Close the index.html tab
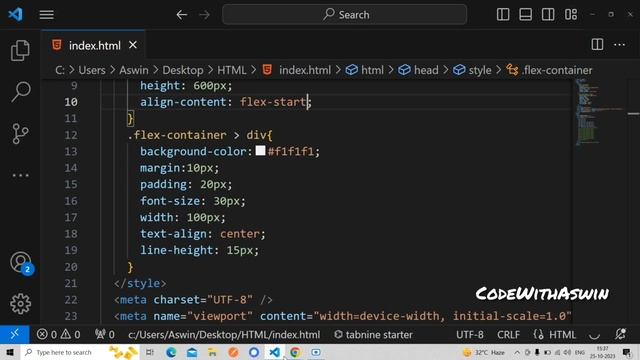 133,45
